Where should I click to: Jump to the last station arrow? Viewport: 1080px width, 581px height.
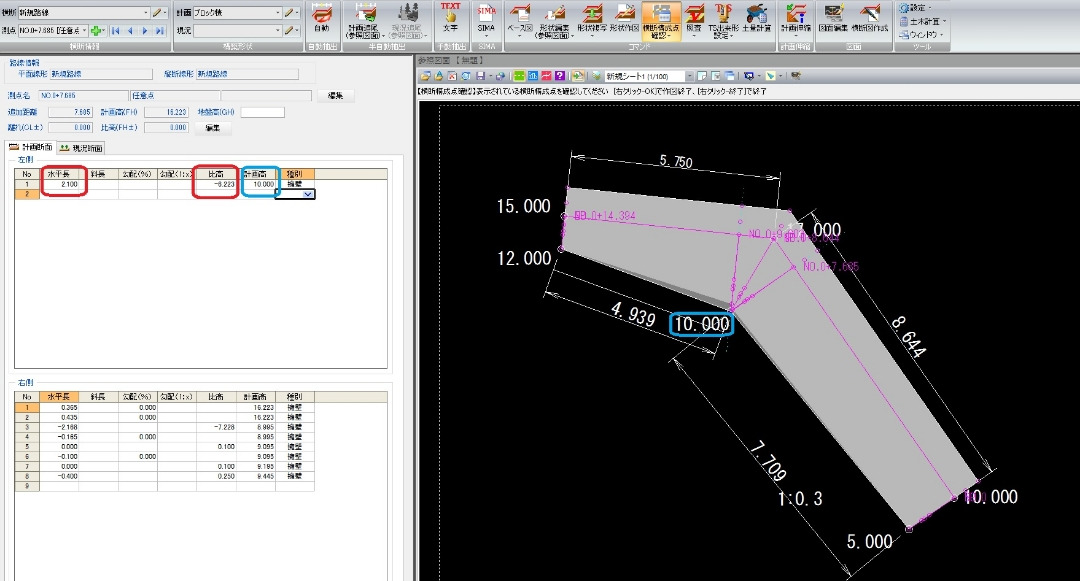[159, 31]
